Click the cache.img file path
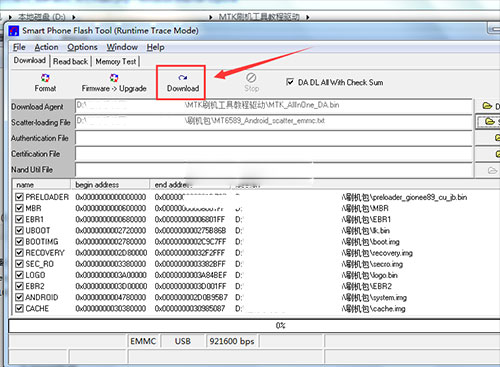 coord(373,309)
